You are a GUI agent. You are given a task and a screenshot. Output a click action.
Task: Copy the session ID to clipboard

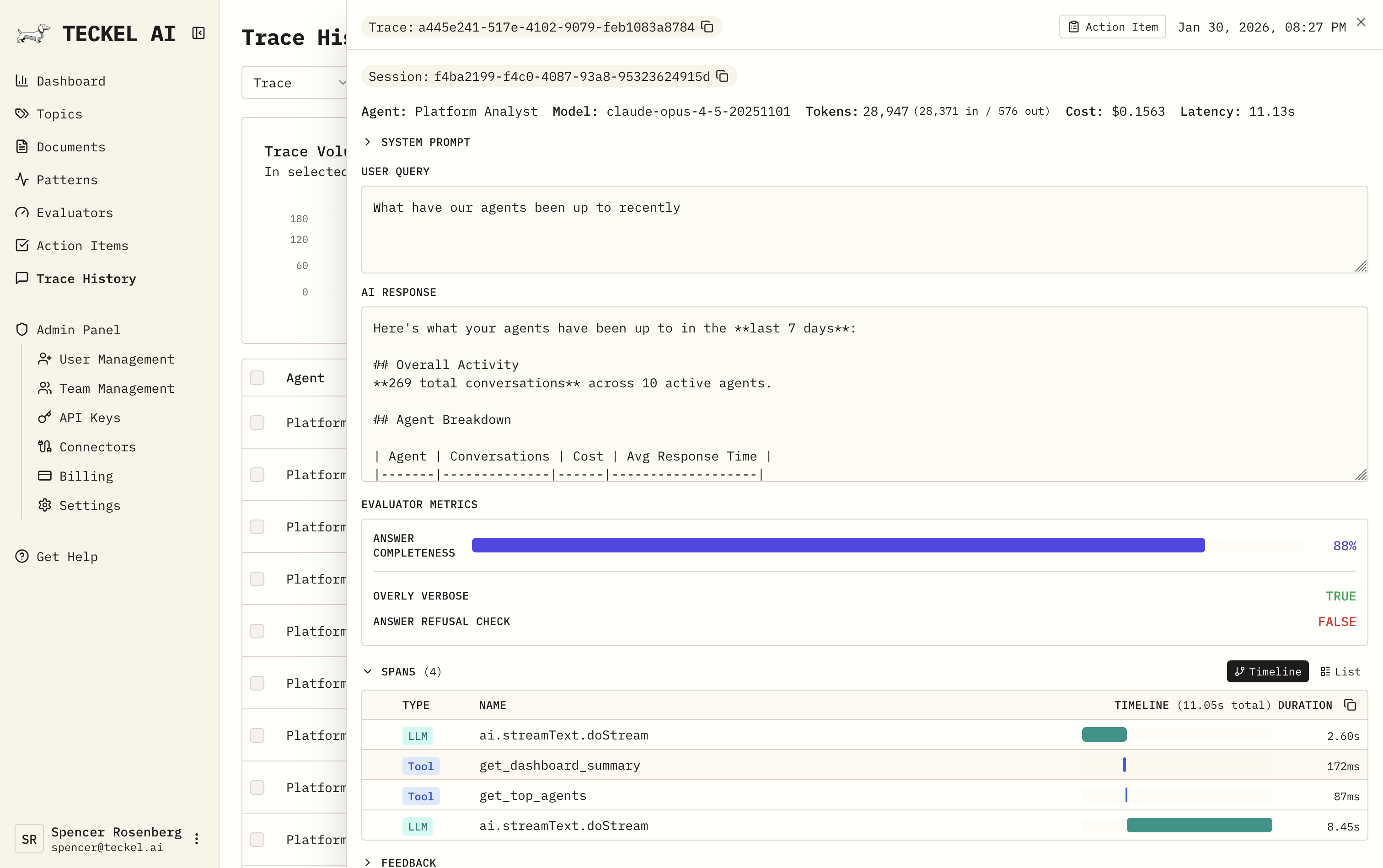(723, 76)
